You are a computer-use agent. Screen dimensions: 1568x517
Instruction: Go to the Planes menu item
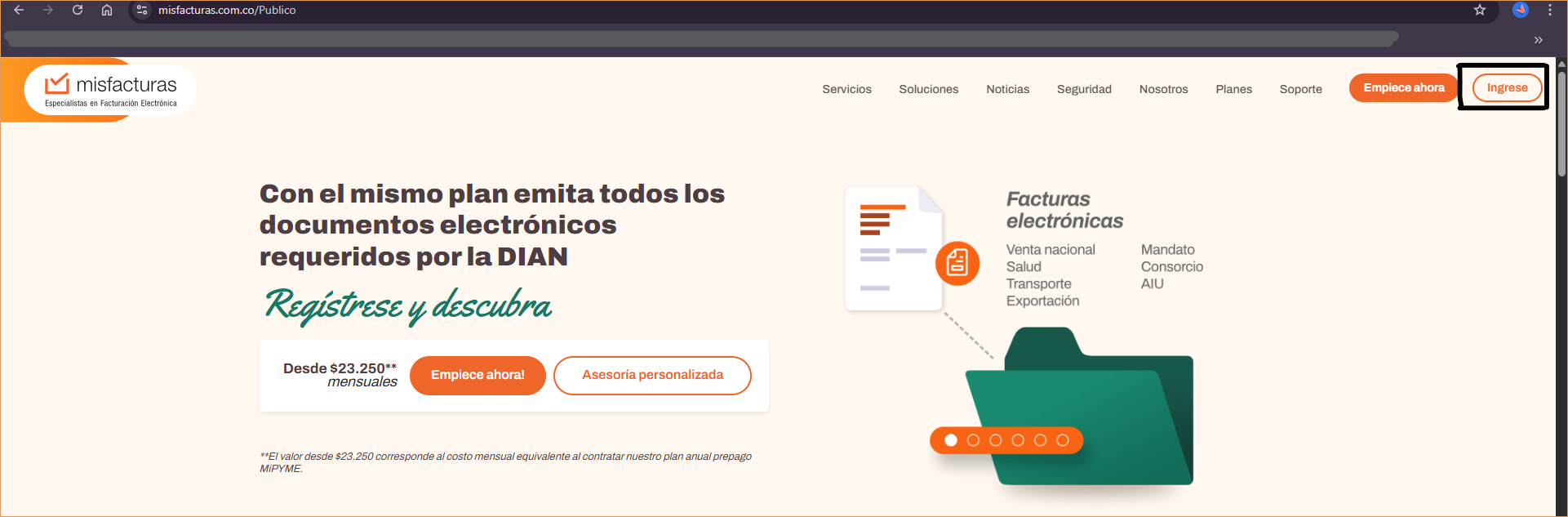1233,89
